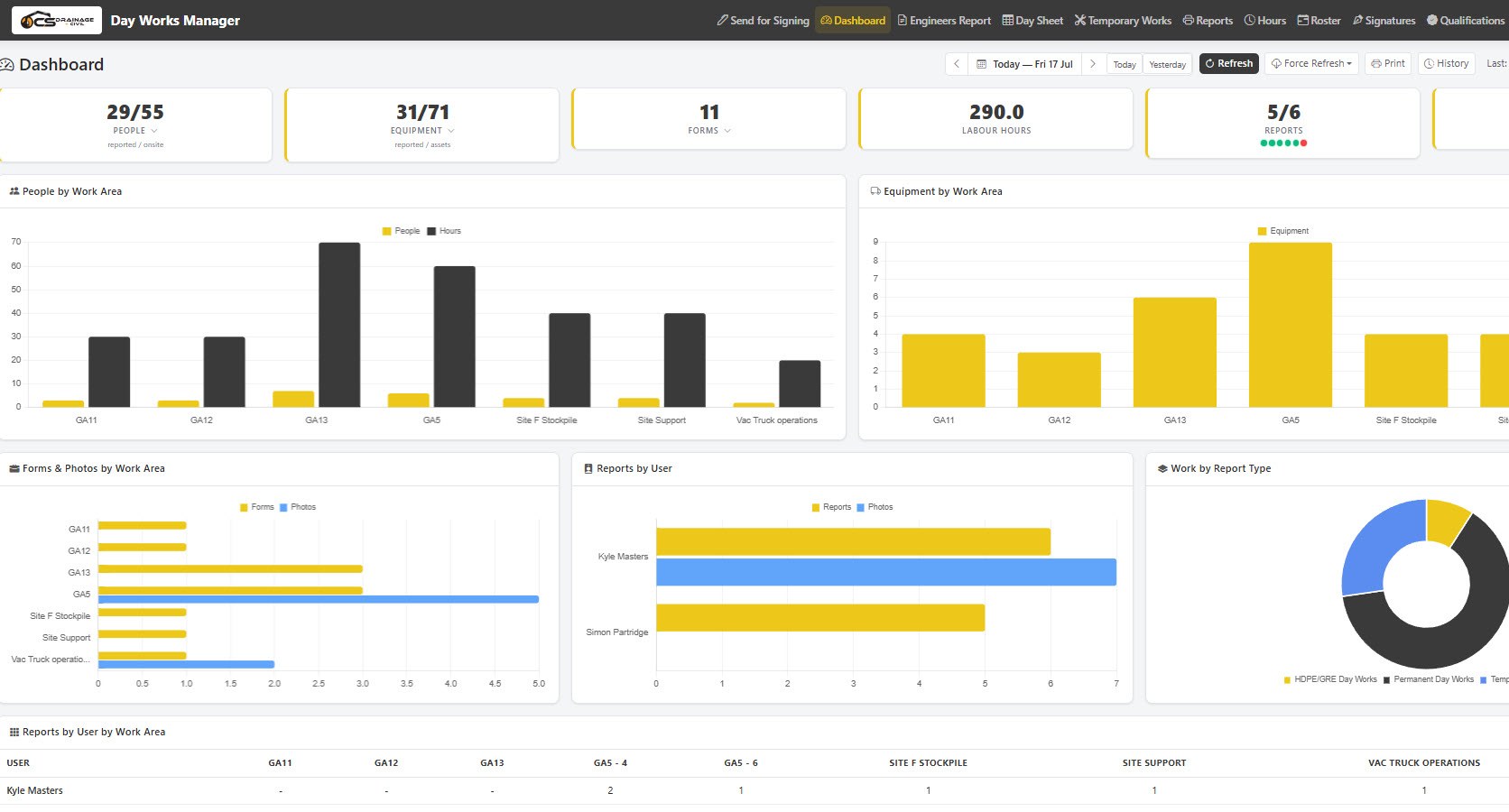
Task: Open the Hours page
Action: 1264,20
